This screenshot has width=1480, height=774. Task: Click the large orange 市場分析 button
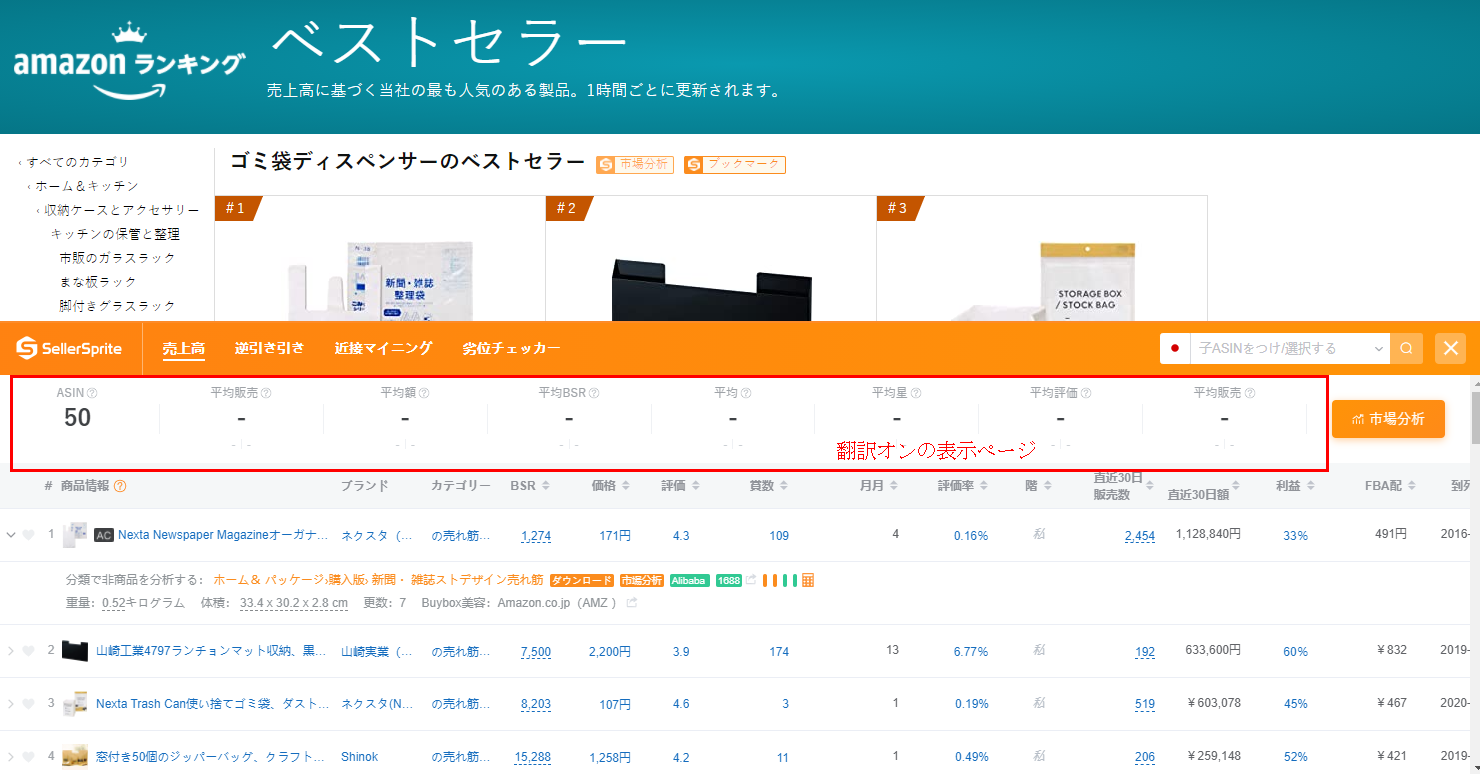pos(1388,419)
